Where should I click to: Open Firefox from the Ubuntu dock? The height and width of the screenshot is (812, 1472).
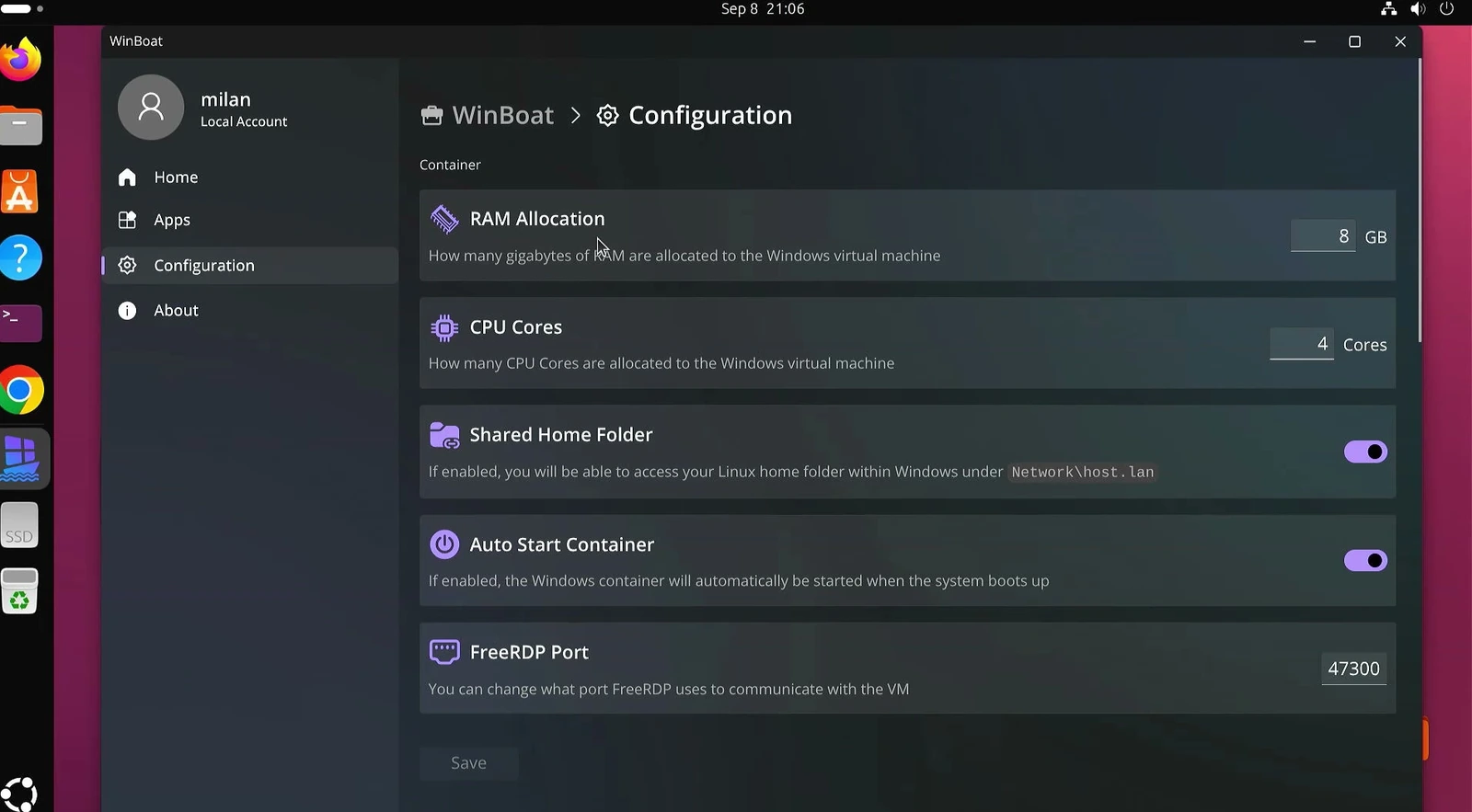[20, 60]
